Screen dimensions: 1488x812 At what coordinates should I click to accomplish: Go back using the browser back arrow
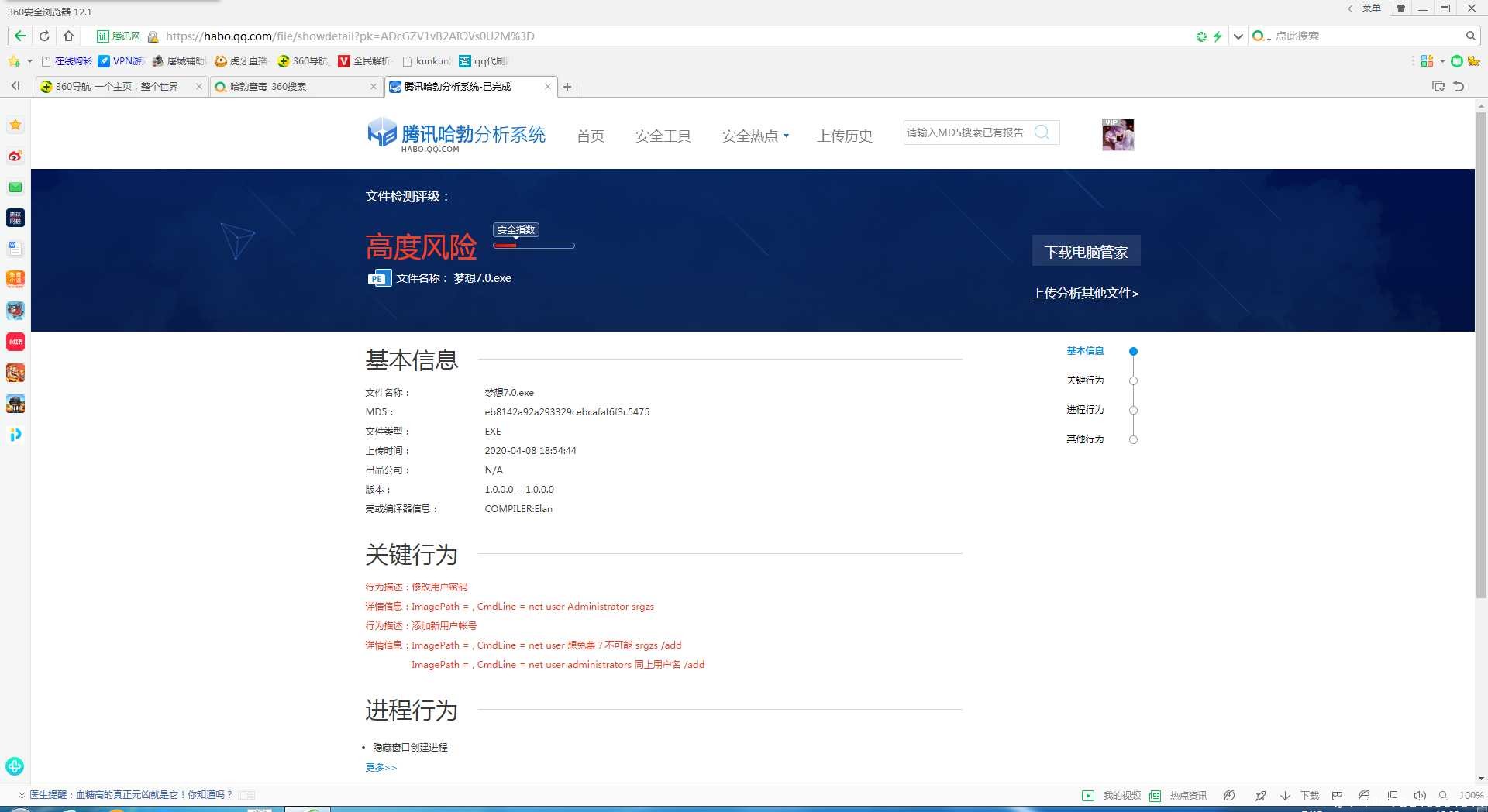[20, 36]
